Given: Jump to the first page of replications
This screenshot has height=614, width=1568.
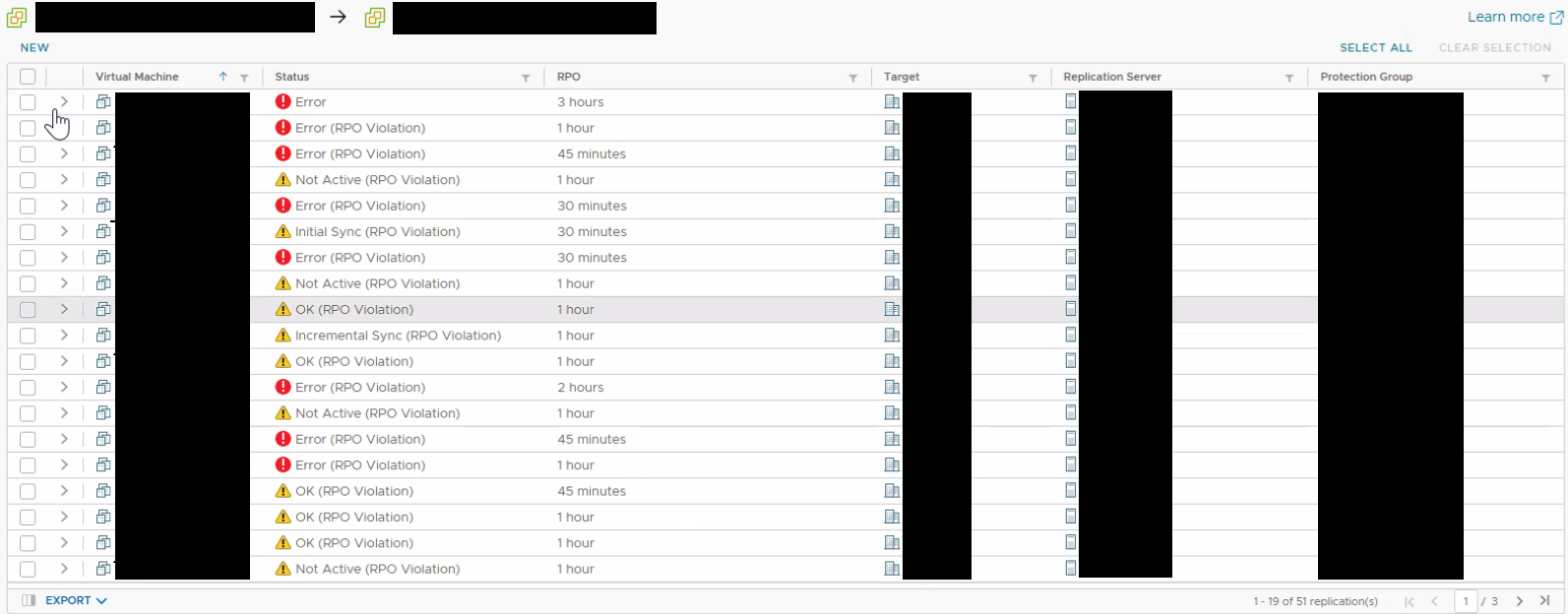Looking at the screenshot, I should pyautogui.click(x=1410, y=601).
